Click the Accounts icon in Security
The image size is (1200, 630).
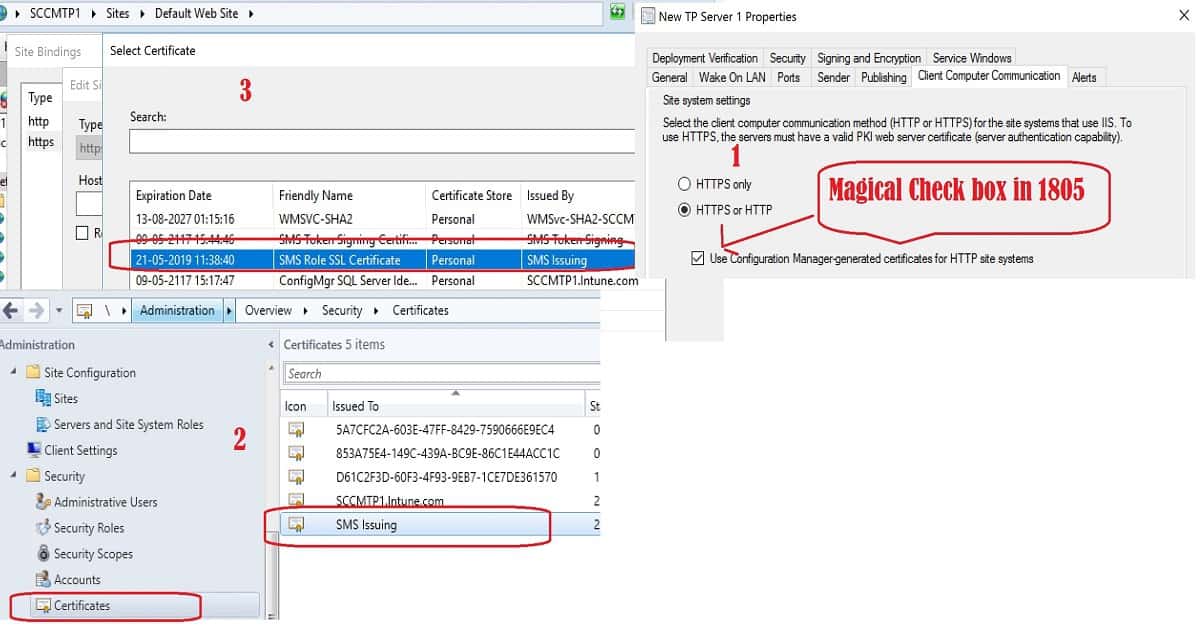(x=43, y=580)
